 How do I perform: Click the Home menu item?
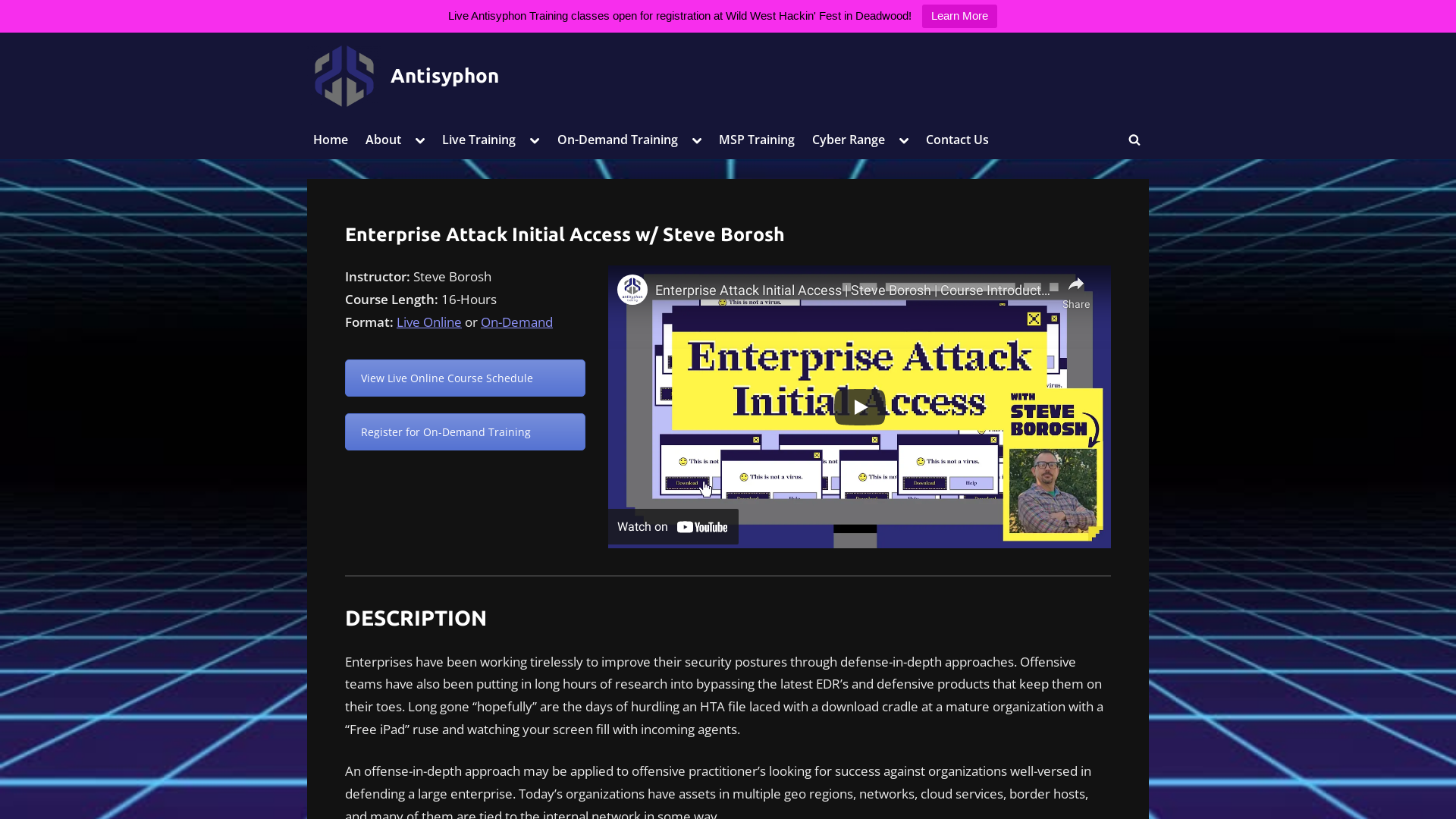[330, 140]
